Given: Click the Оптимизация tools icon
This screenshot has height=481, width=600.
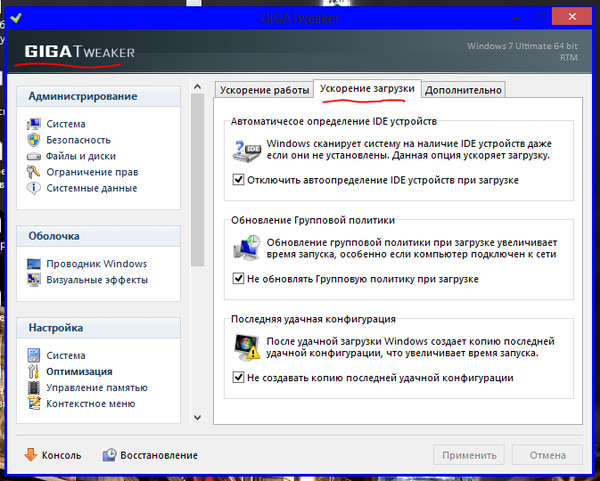Looking at the screenshot, I should (x=34, y=372).
